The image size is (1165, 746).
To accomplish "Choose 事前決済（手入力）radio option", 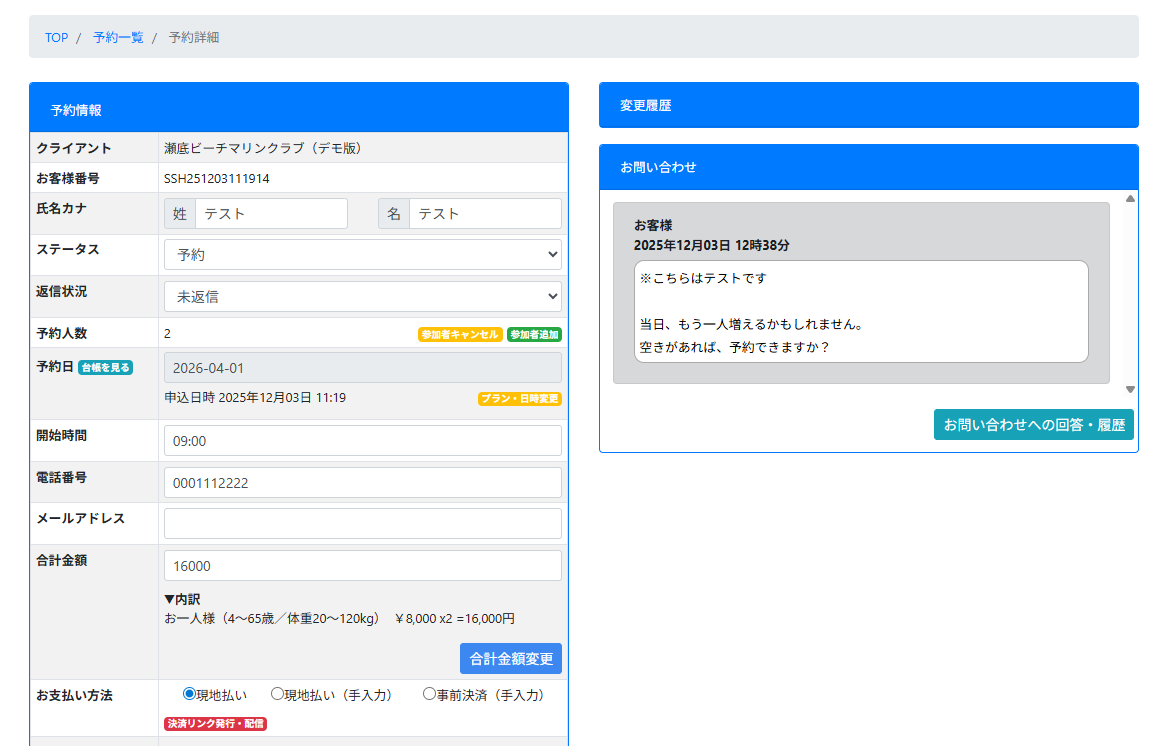I will [429, 694].
